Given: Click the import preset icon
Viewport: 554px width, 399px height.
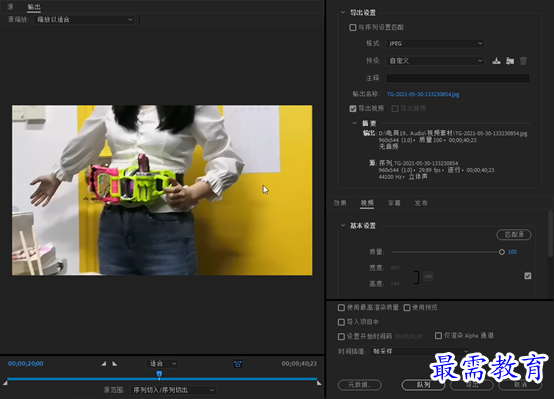Looking at the screenshot, I should (x=509, y=61).
